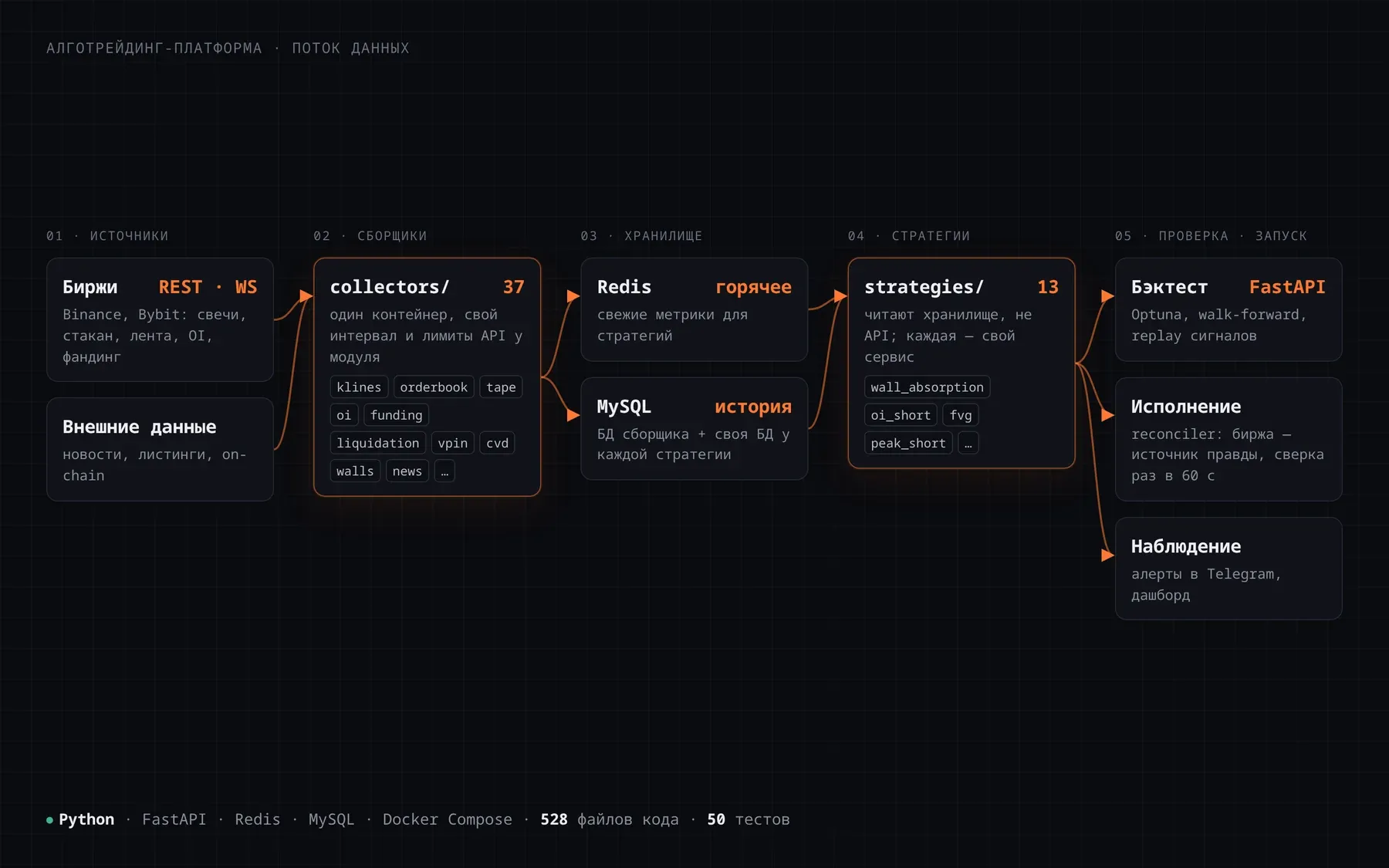Click the strategies/ card heading
The height and width of the screenshot is (868, 1389).
click(924, 287)
